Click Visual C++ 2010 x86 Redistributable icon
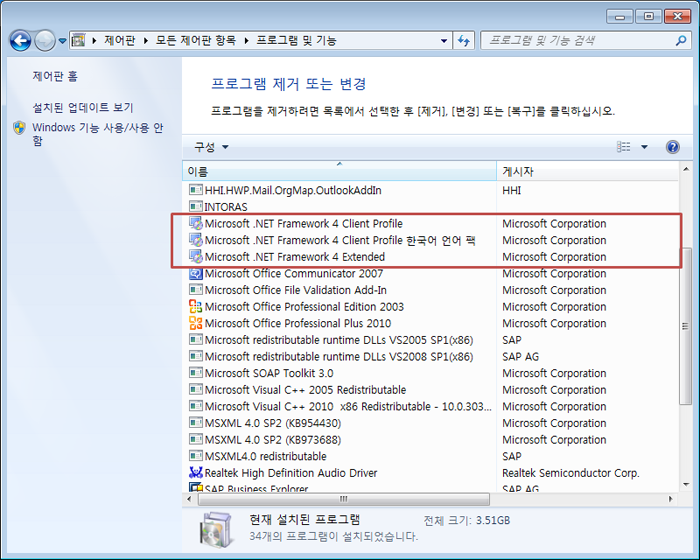The image size is (700, 560). [196, 406]
